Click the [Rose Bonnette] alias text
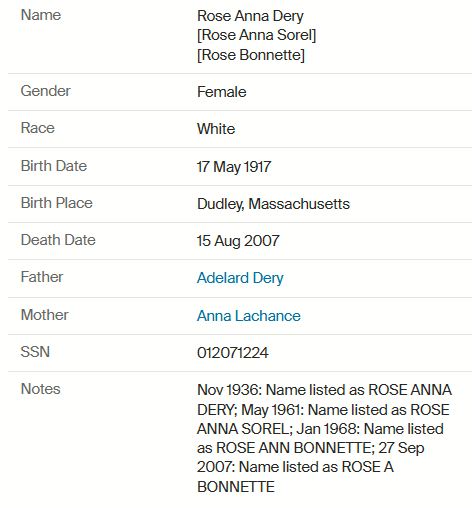The width and height of the screenshot is (472, 508). click(251, 55)
